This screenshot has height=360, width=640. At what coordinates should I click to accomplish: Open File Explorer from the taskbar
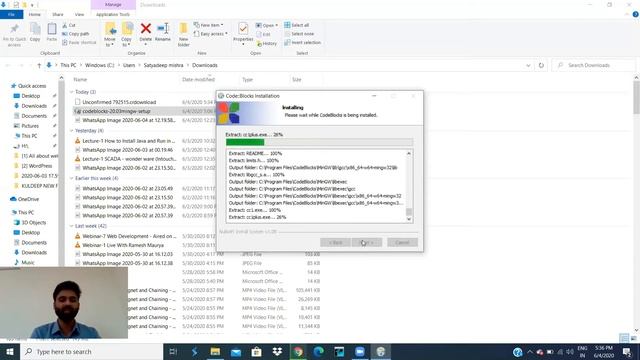[215, 351]
